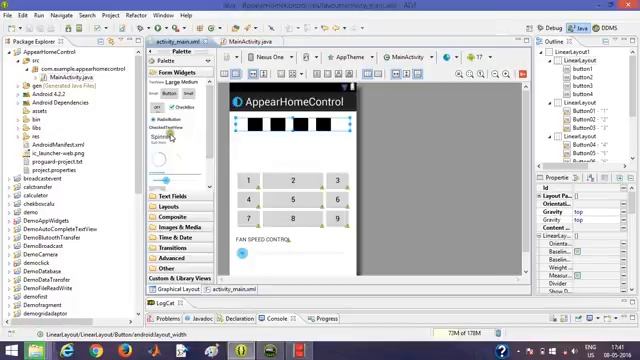Expand the Advanced palette category
The image size is (640, 360).
click(180, 258)
